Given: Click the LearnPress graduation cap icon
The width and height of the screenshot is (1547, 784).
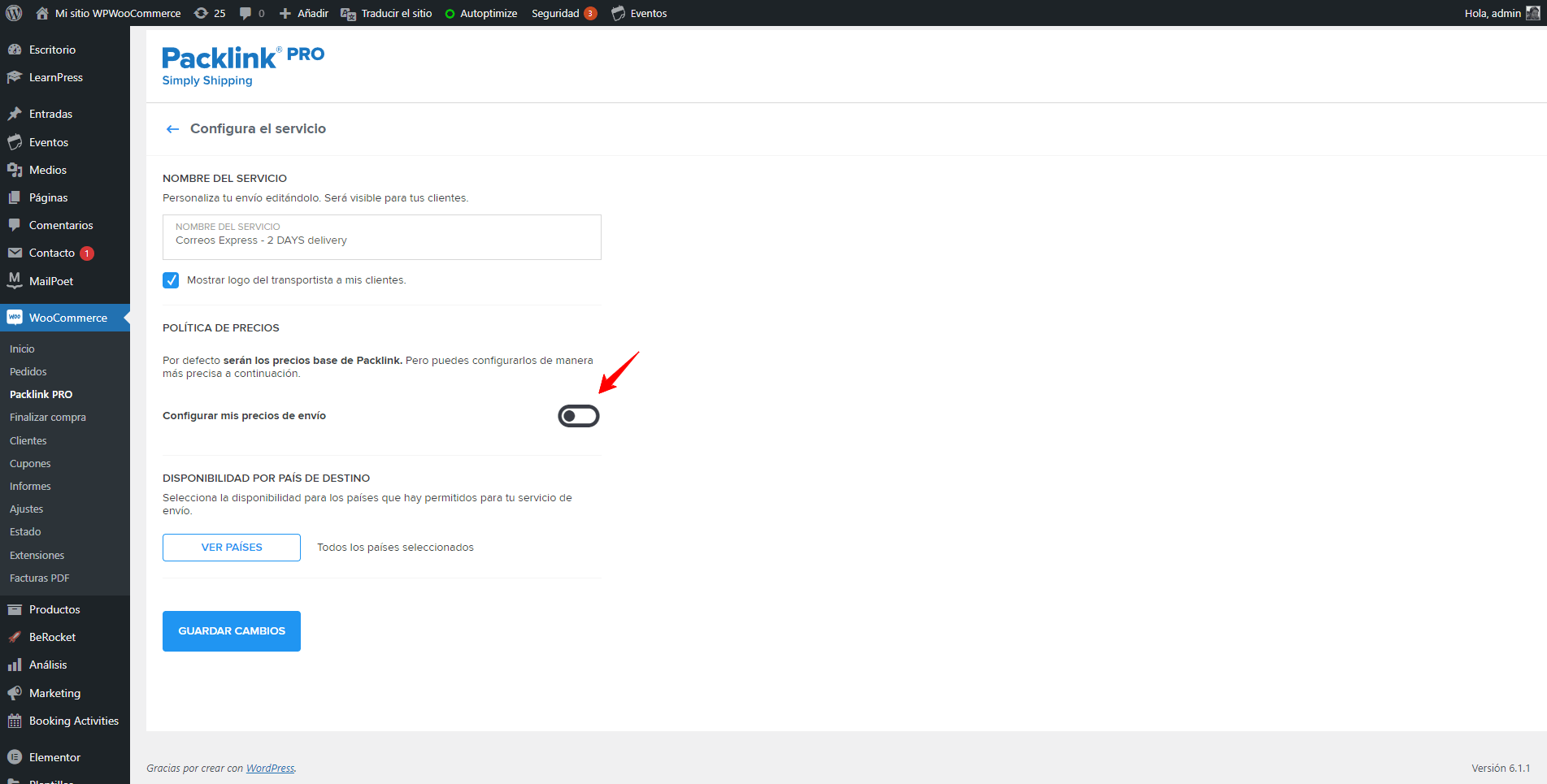Looking at the screenshot, I should click(x=15, y=77).
